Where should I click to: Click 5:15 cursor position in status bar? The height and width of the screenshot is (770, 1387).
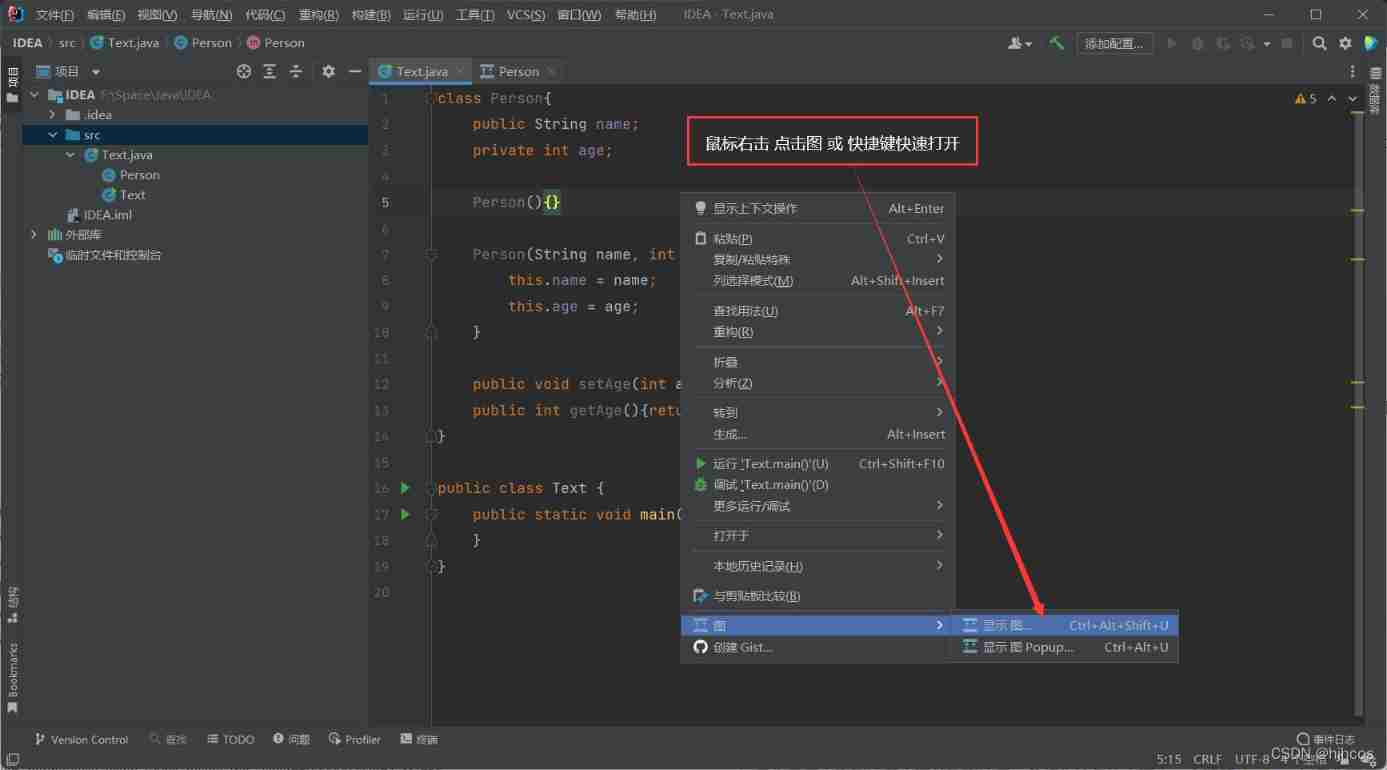tap(1169, 759)
